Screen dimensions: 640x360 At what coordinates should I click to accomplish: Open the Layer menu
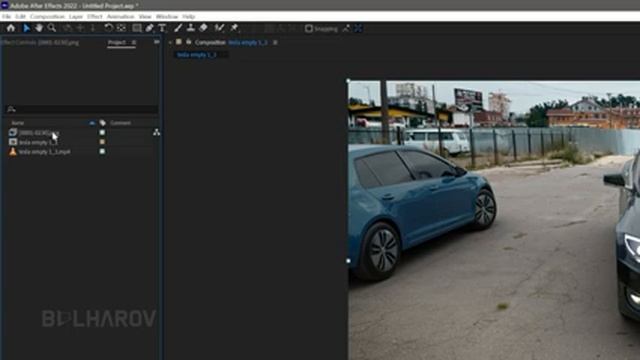coord(76,17)
